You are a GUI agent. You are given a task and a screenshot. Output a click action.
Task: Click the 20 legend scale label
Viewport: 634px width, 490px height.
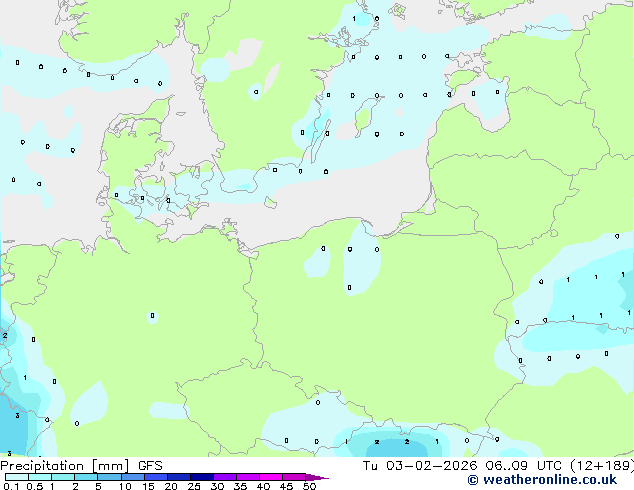coord(171,486)
